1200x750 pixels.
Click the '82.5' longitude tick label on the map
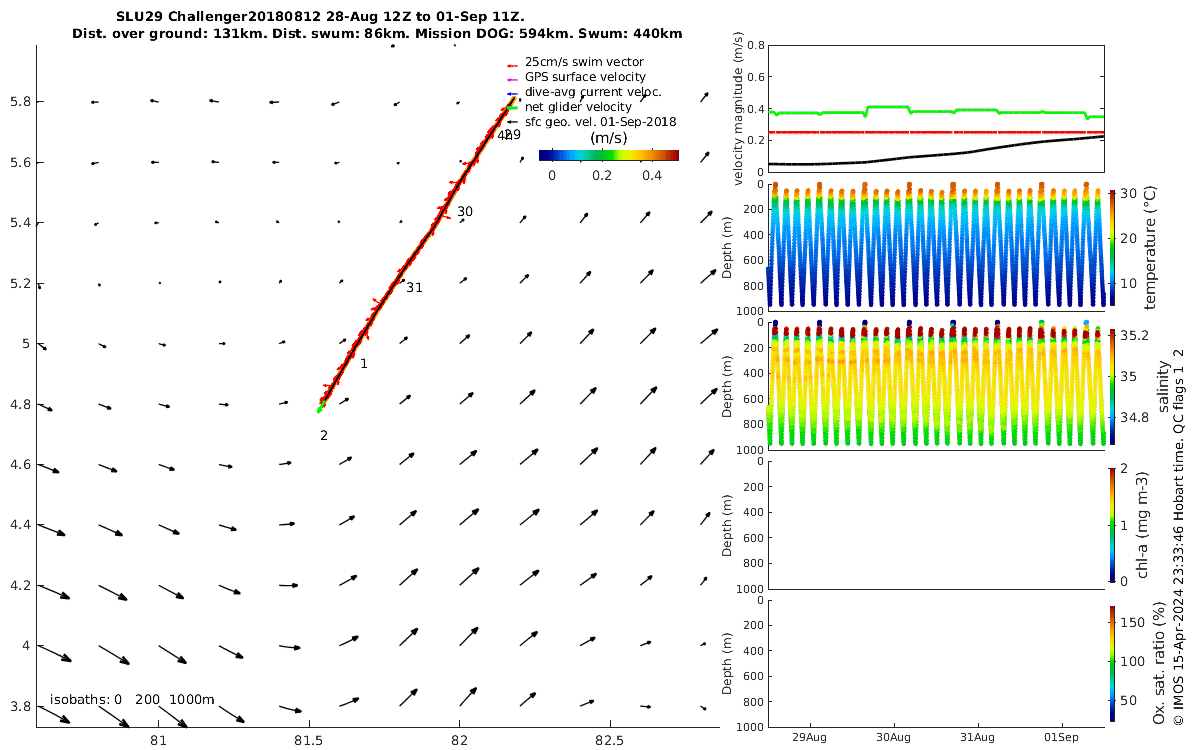[609, 741]
